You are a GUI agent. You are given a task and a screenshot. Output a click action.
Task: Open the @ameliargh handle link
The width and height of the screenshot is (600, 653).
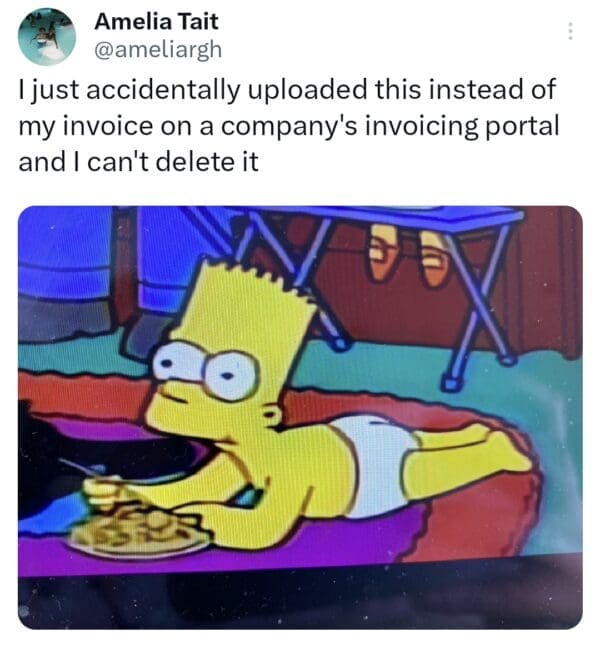tap(158, 50)
